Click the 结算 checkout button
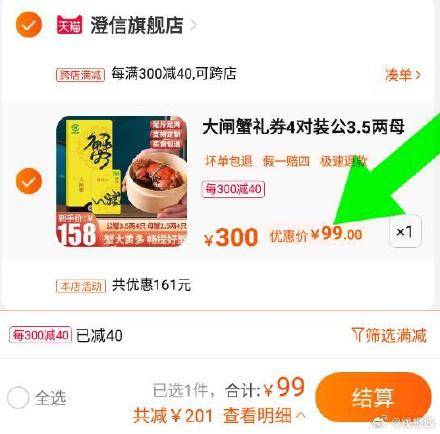The image size is (440, 434). click(373, 397)
